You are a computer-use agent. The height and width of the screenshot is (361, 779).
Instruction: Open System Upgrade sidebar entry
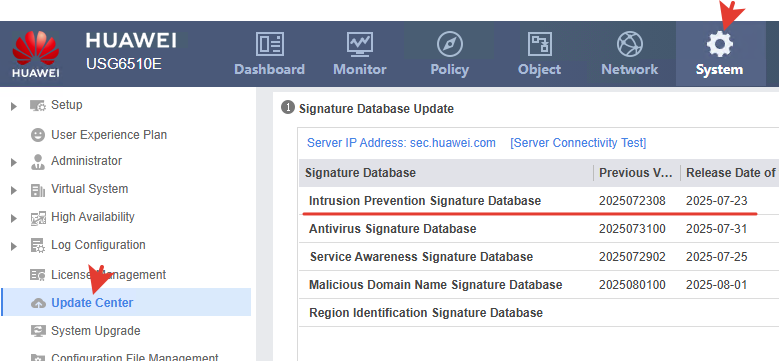pos(95,331)
